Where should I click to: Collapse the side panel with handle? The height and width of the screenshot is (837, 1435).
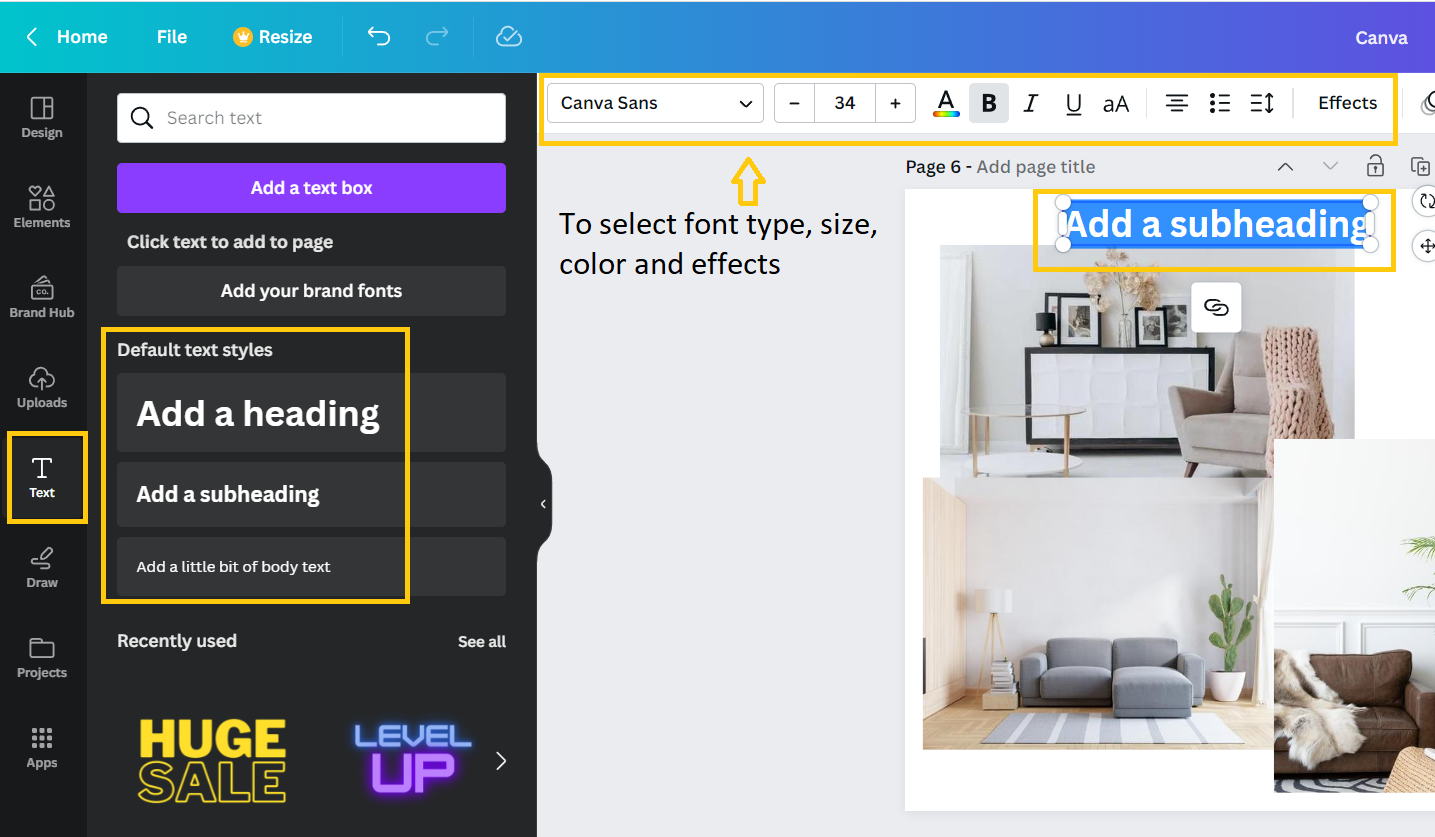point(543,504)
